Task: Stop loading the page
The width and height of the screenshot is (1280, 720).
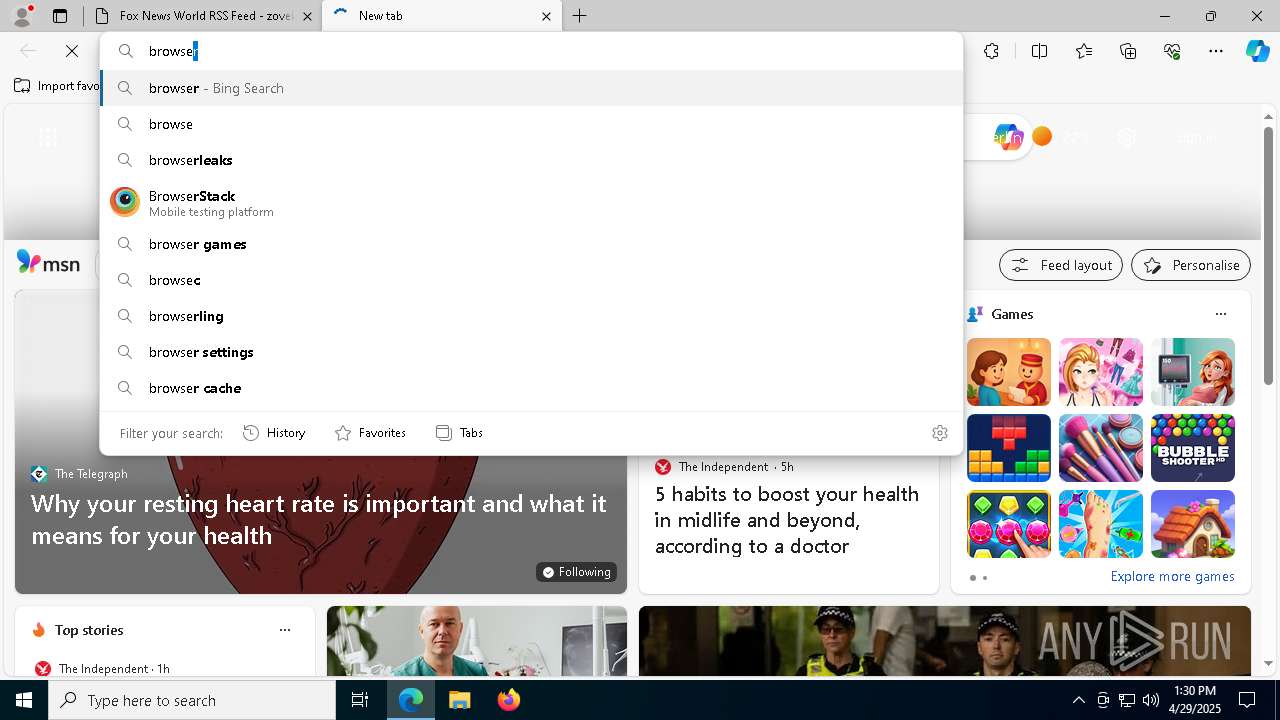Action: (x=72, y=51)
